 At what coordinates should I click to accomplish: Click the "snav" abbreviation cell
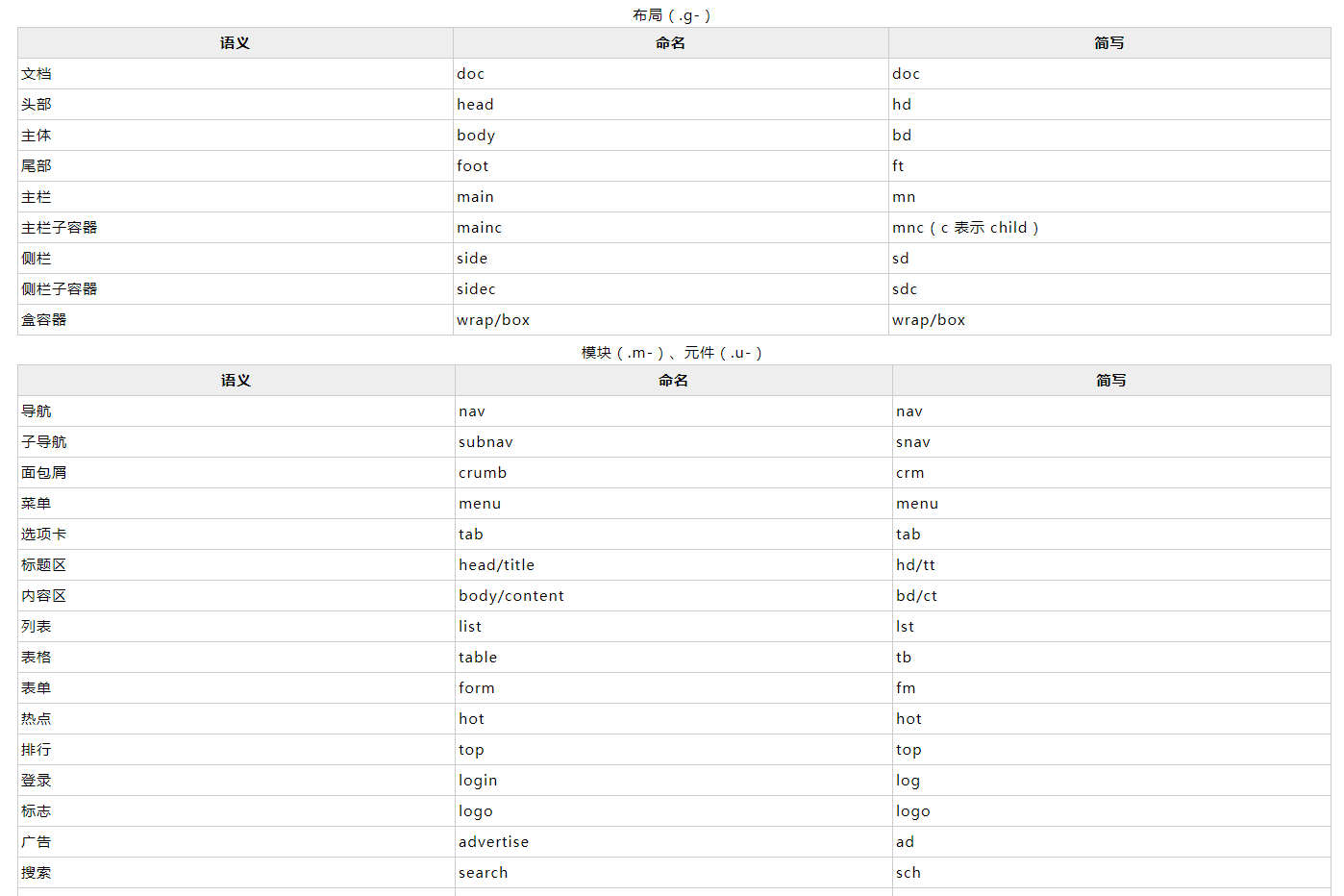click(913, 442)
